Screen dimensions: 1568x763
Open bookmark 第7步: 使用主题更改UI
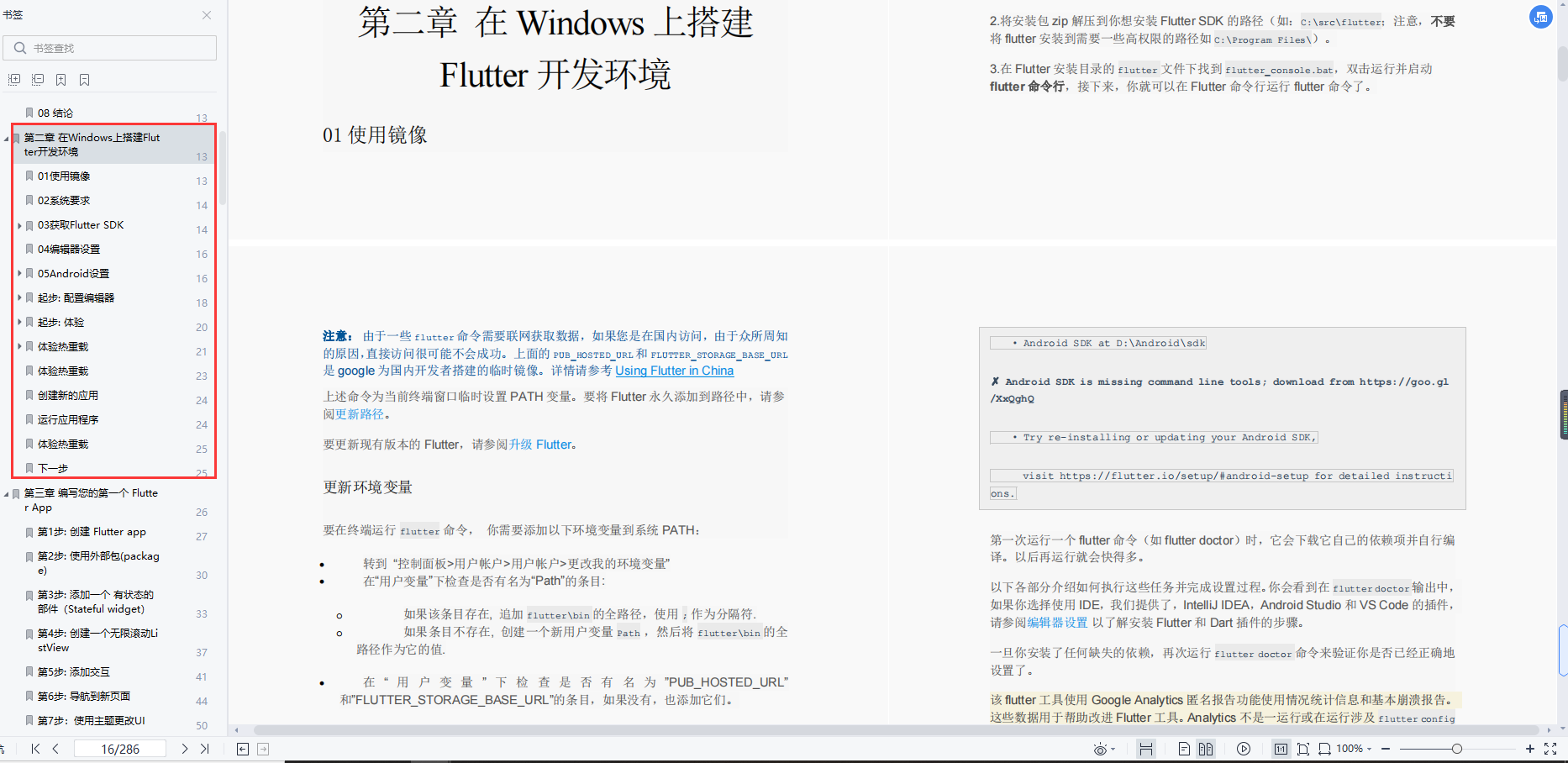[x=92, y=721]
